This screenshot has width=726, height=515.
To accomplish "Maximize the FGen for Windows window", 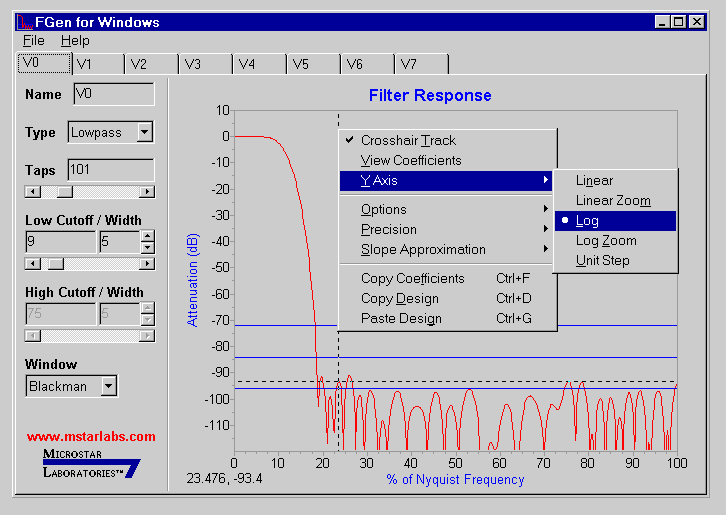I will pos(678,22).
